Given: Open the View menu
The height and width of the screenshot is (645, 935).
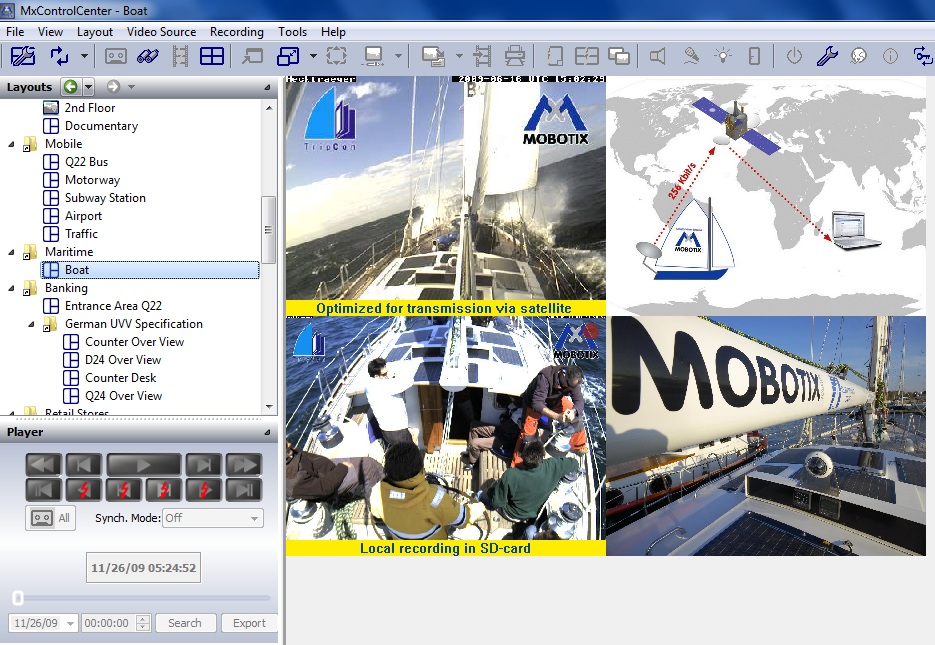Looking at the screenshot, I should (x=50, y=32).
